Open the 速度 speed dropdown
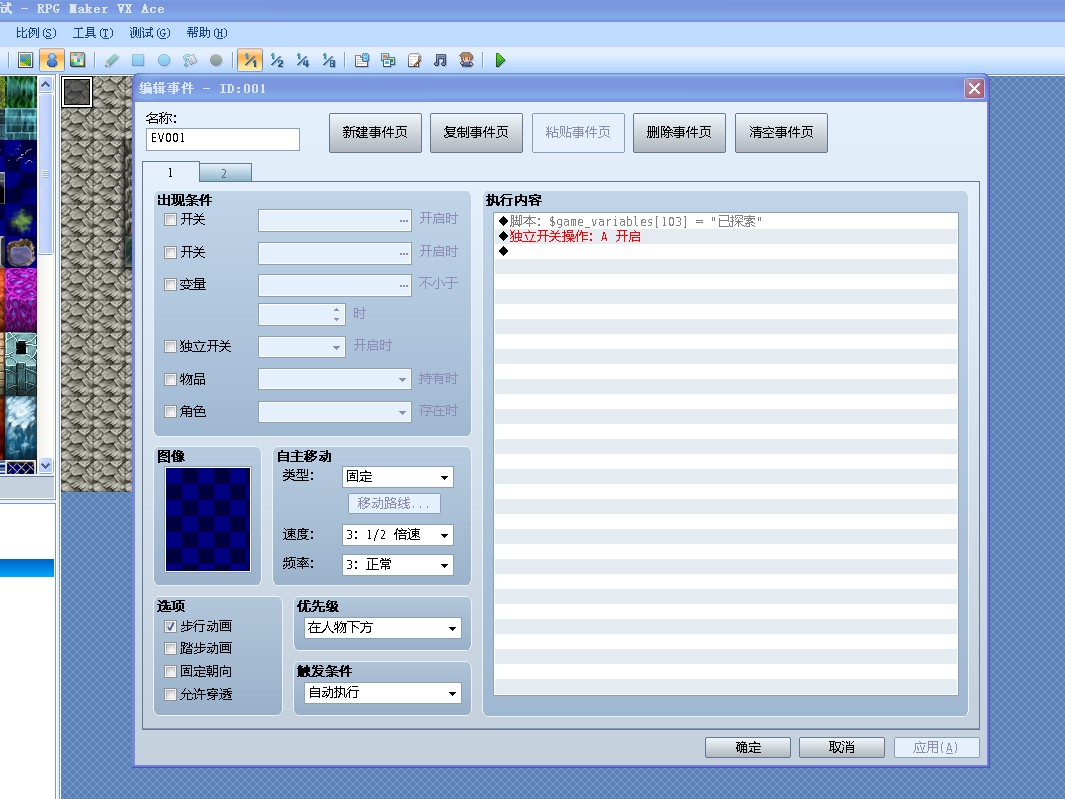The width and height of the screenshot is (1065, 799). click(397, 535)
